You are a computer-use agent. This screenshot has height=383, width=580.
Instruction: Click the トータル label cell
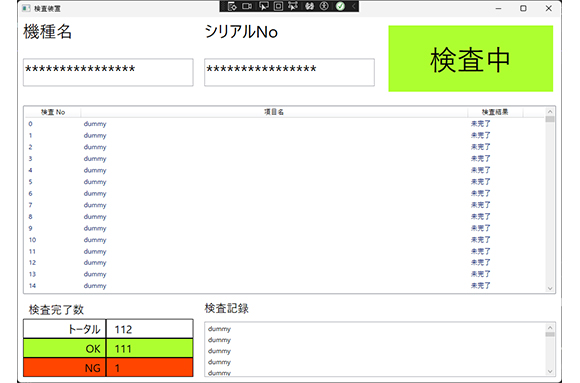coord(65,329)
